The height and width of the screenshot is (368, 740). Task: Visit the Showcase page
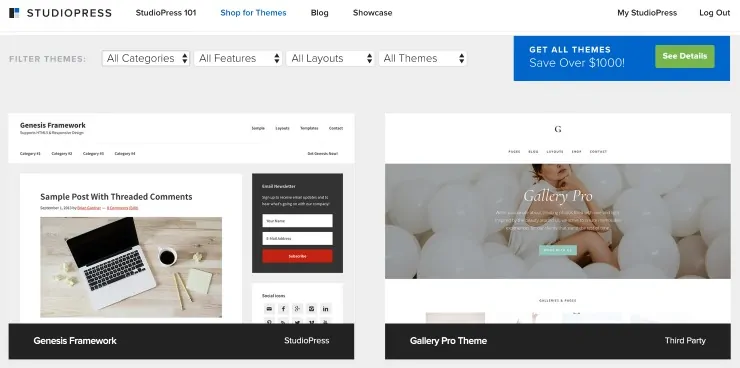coord(372,13)
